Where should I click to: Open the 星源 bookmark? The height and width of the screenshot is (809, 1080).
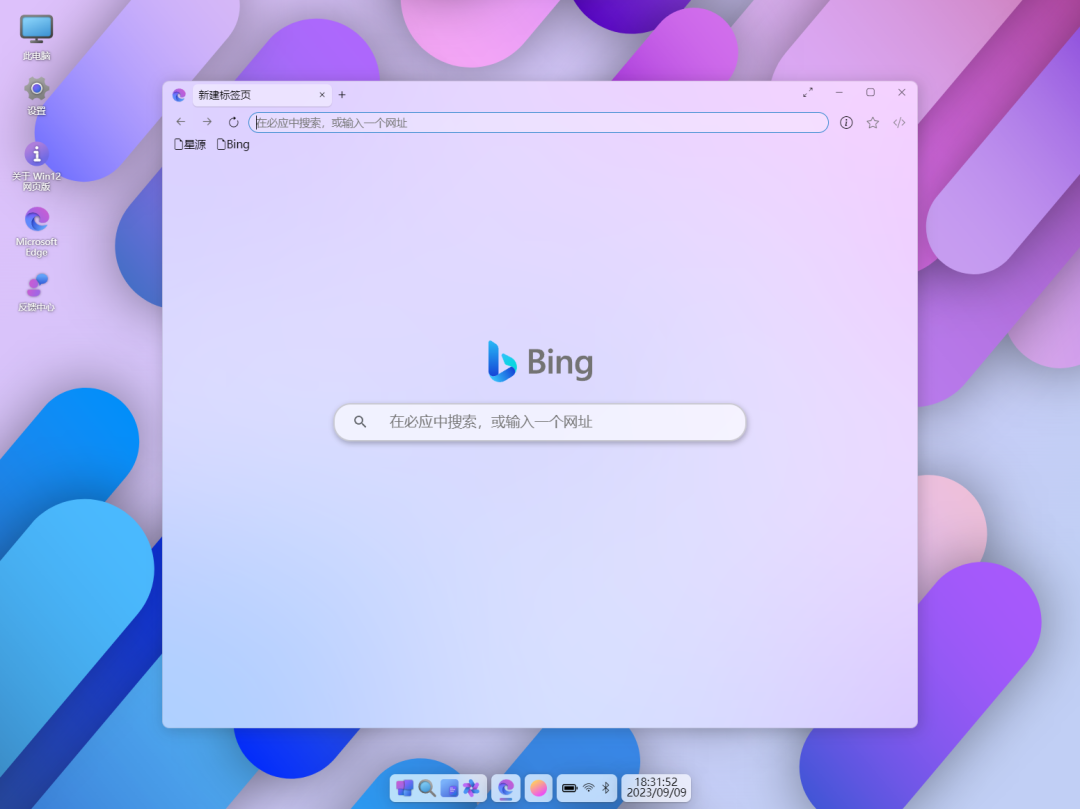tap(189, 145)
